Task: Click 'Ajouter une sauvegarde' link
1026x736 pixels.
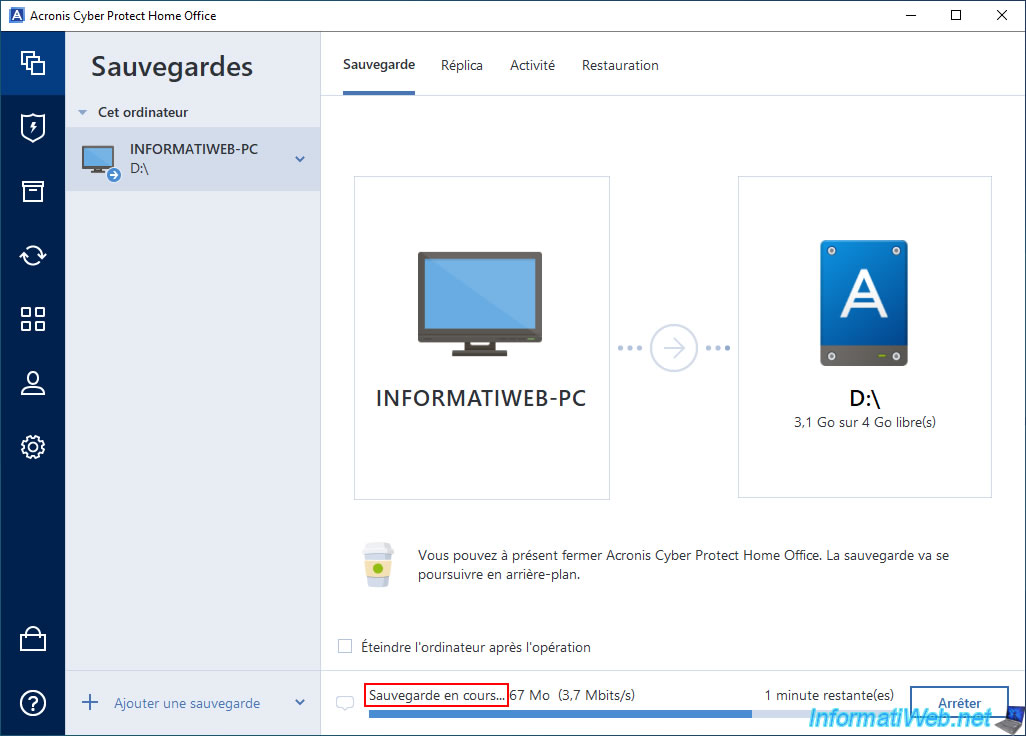Action: pos(187,703)
